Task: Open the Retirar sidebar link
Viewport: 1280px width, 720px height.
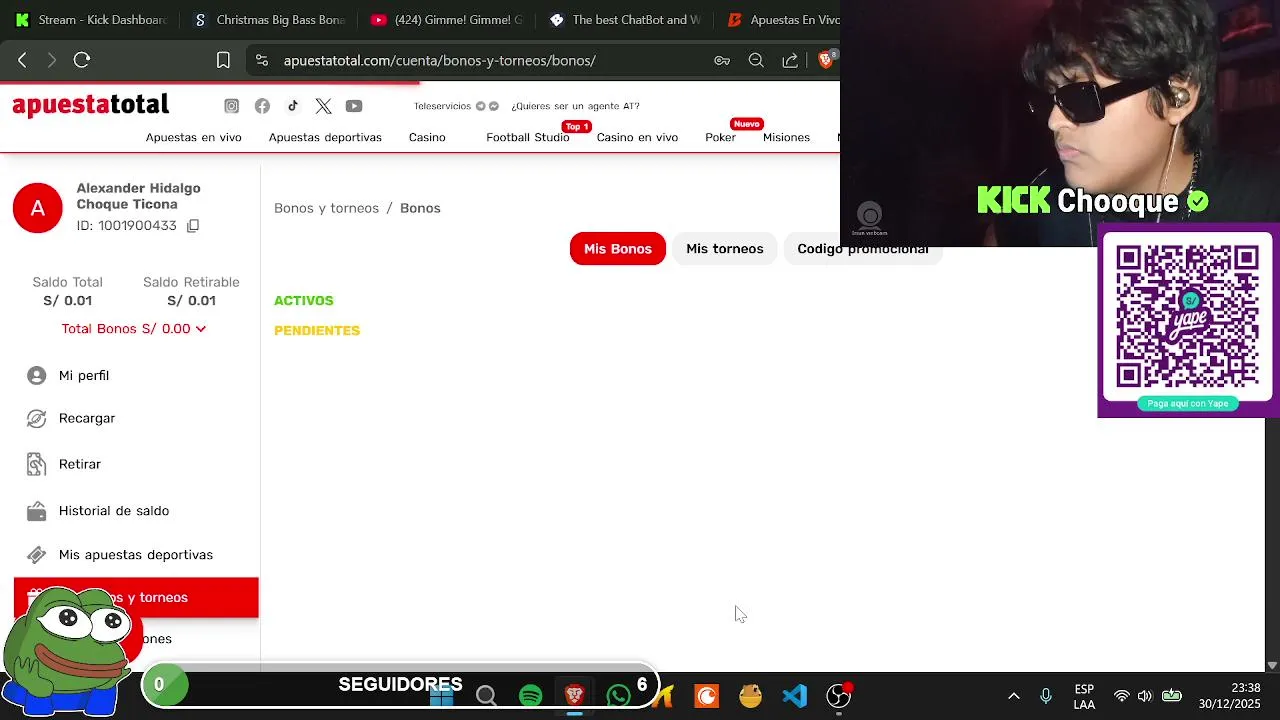Action: pos(80,464)
